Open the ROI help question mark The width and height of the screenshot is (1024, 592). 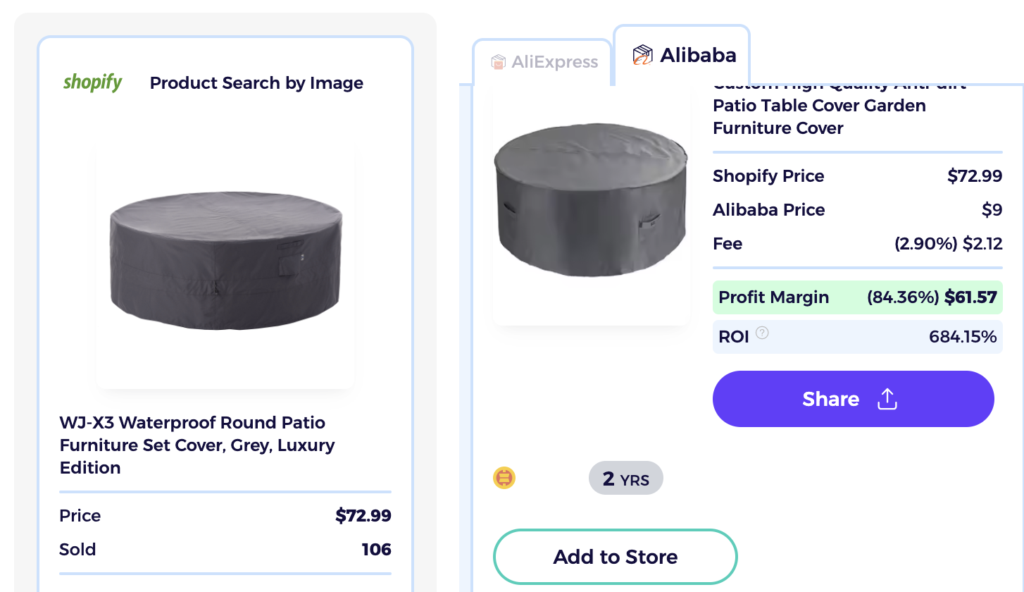[x=762, y=334]
